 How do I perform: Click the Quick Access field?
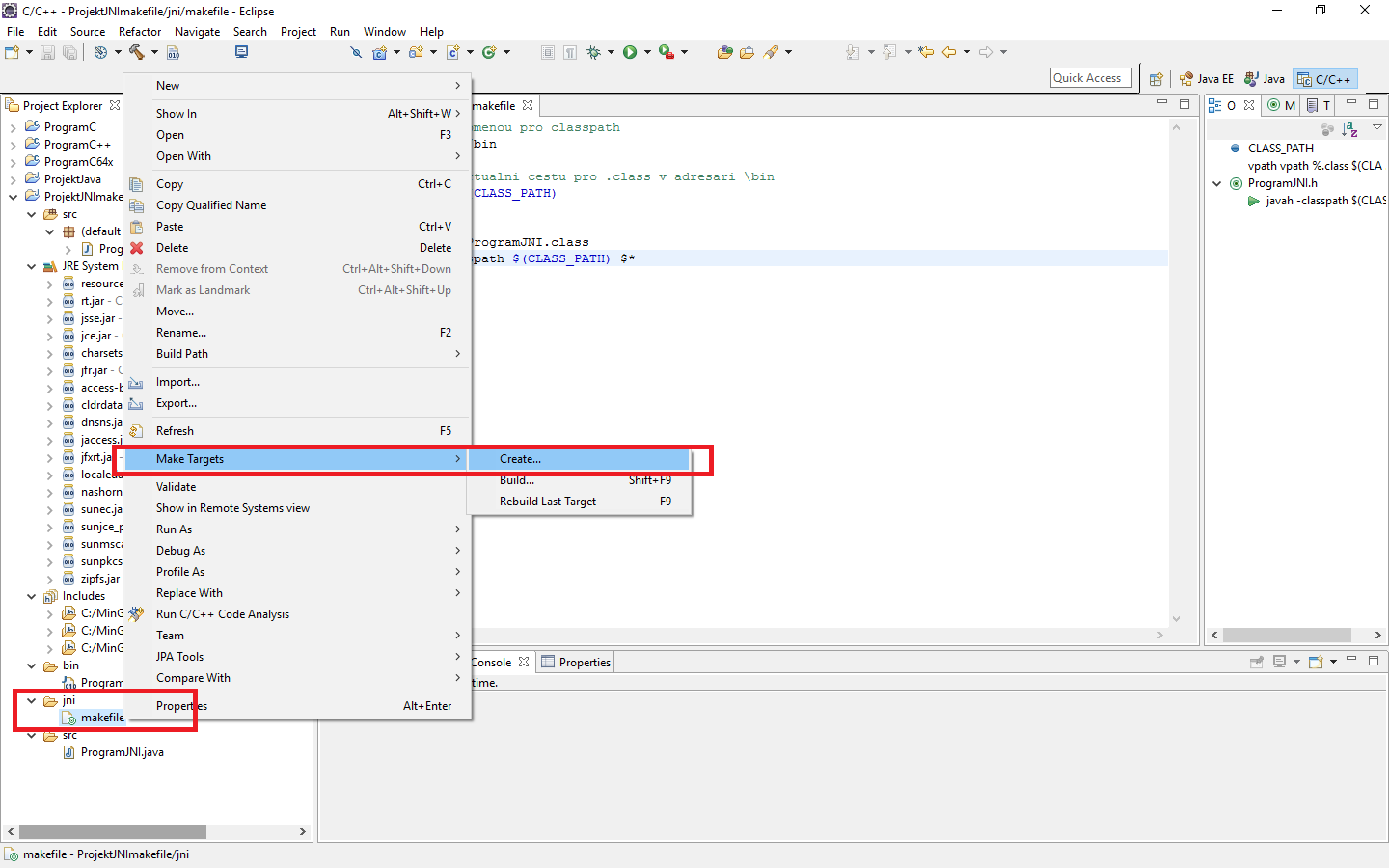[x=1091, y=77]
